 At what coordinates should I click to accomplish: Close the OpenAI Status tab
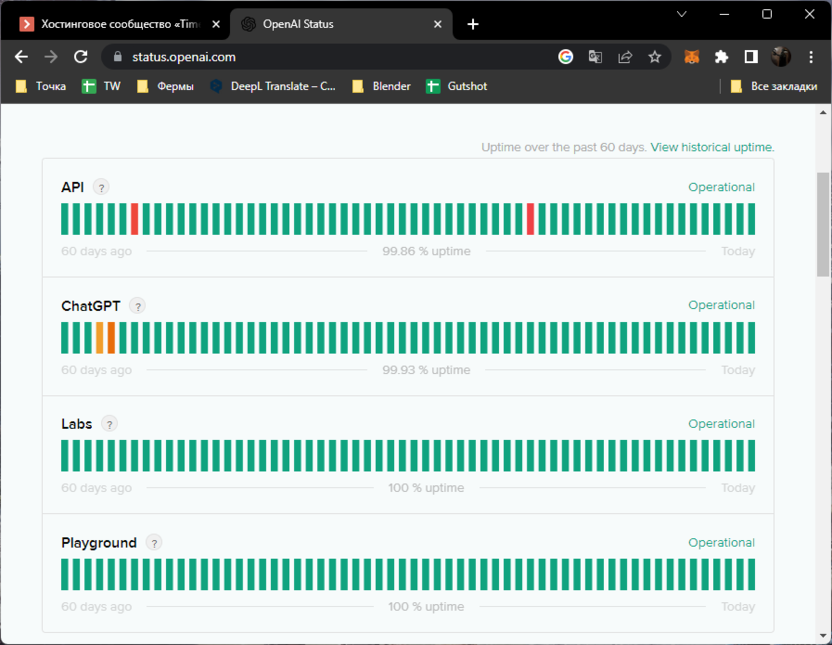click(x=438, y=24)
